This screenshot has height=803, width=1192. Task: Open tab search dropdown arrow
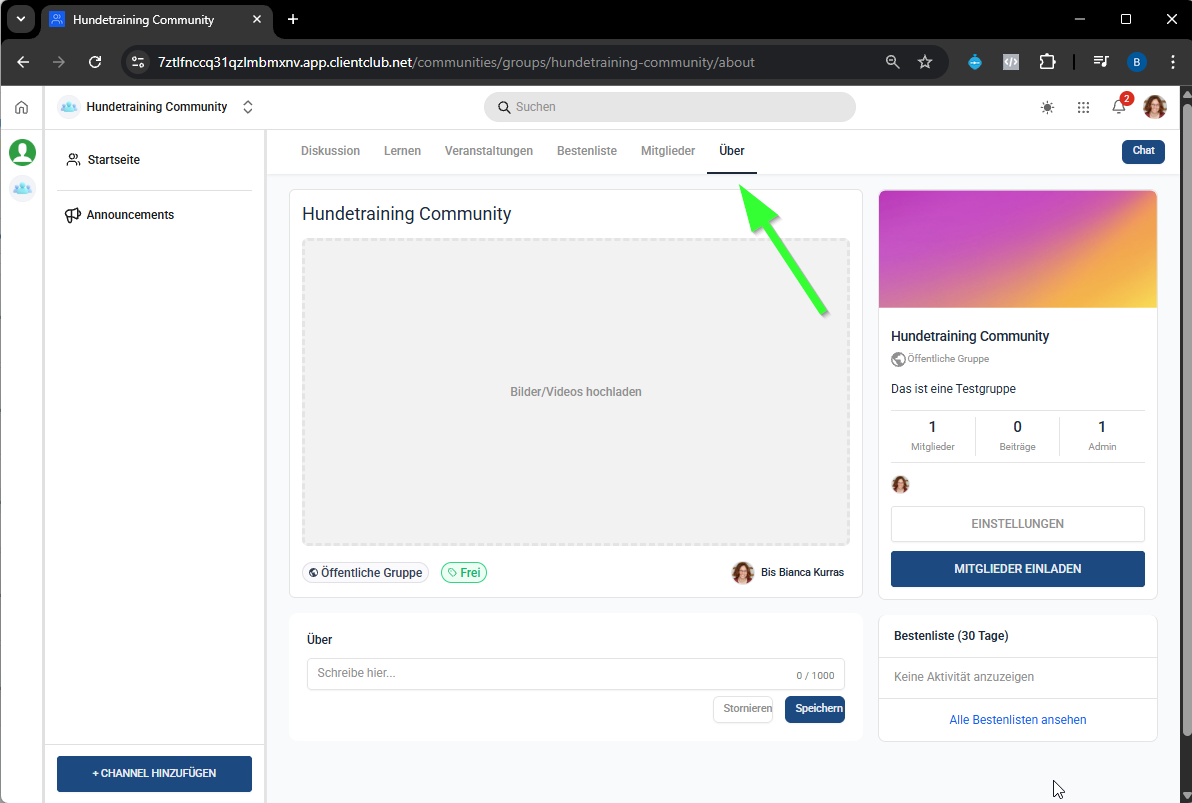click(21, 19)
